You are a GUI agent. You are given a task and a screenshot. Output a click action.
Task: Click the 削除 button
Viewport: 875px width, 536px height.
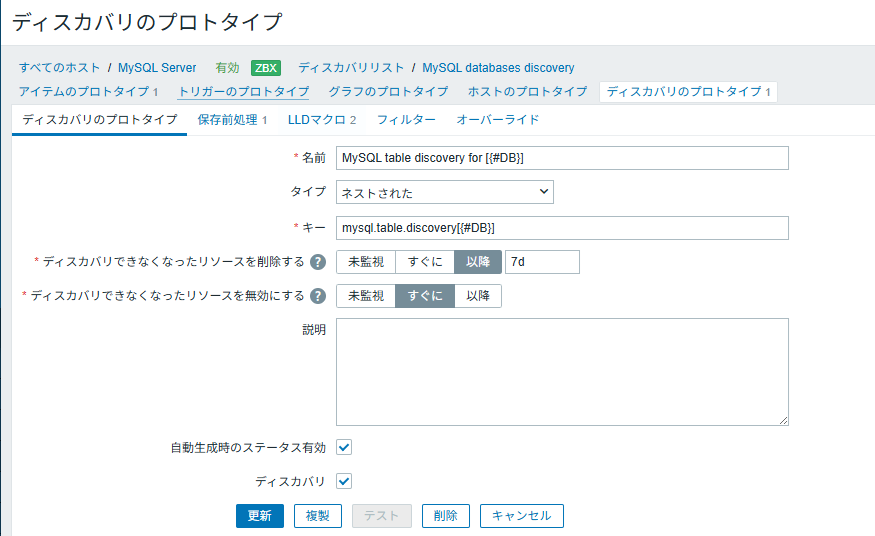[x=445, y=516]
